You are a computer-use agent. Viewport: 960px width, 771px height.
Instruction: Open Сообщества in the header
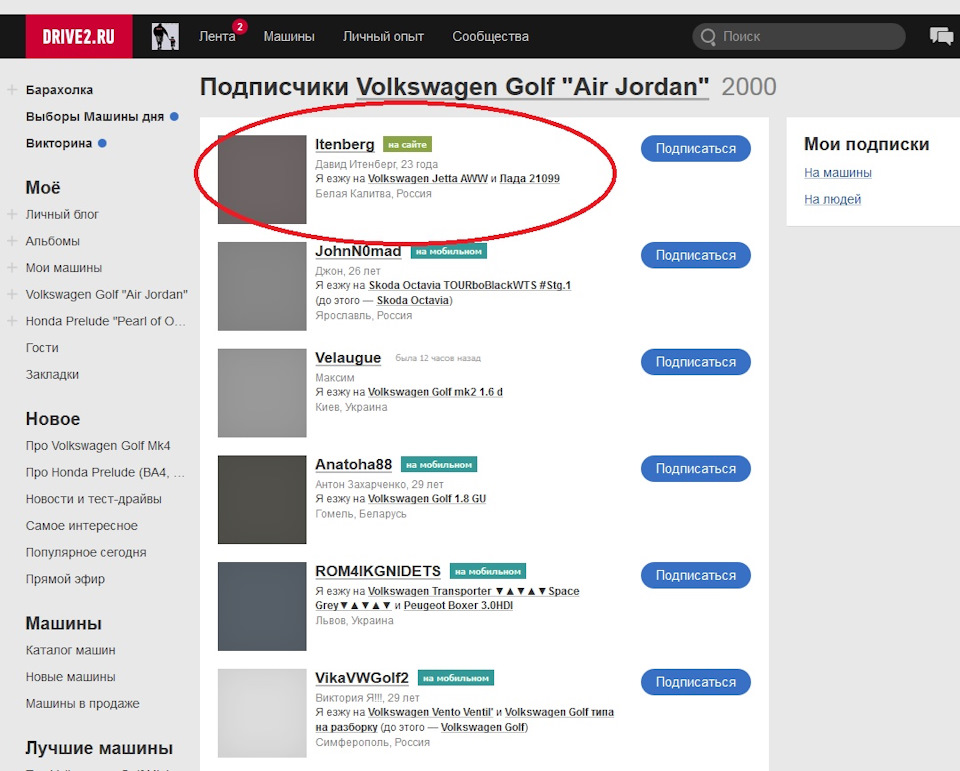pos(490,37)
